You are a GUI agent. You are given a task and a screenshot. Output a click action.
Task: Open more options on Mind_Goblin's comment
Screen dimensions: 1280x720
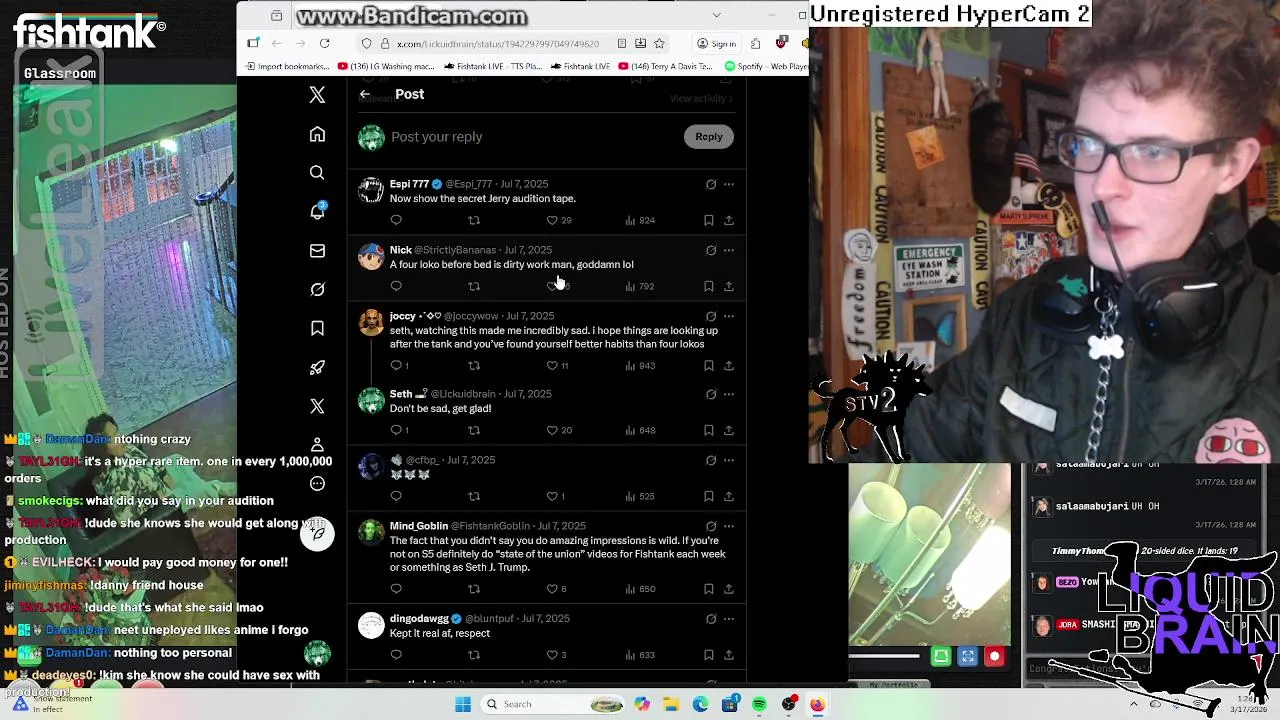(729, 526)
